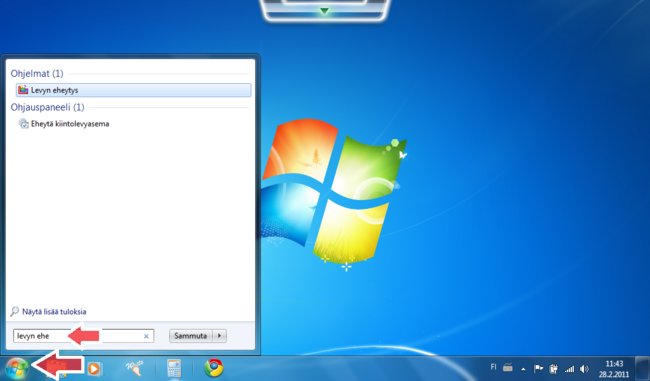Screen dimensions: 650x381
Task: Show hidden tray icons arrow
Action: coord(523,369)
